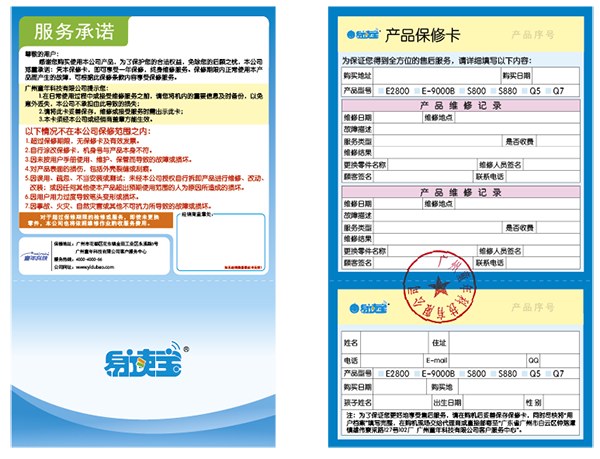This screenshot has width=600, height=459.
Task: Click the 经销商盖章处 stamp box
Action: tap(221, 242)
